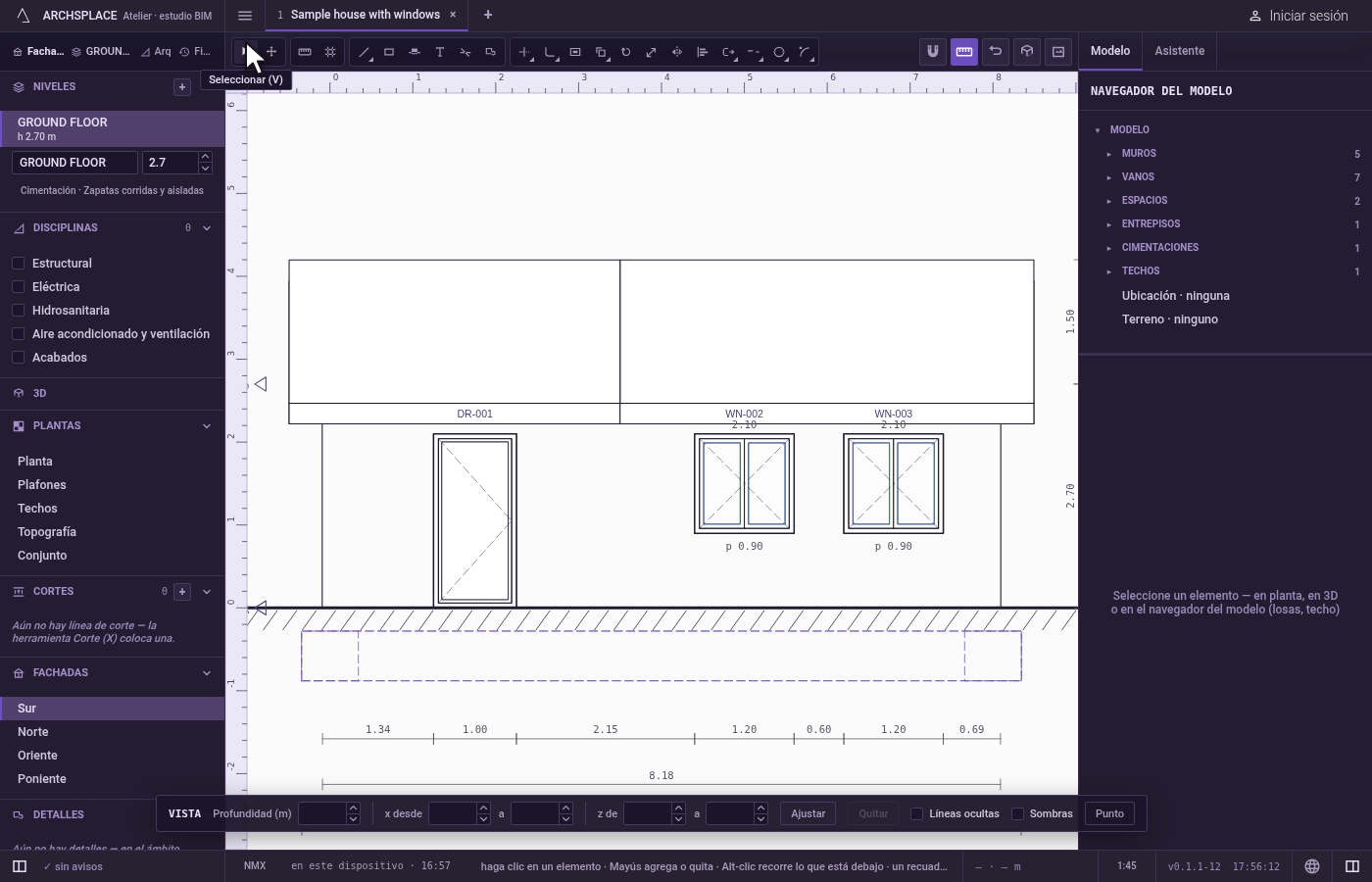Image resolution: width=1372 pixels, height=882 pixels.
Task: Open the 3D cube view icon
Action: [1027, 52]
